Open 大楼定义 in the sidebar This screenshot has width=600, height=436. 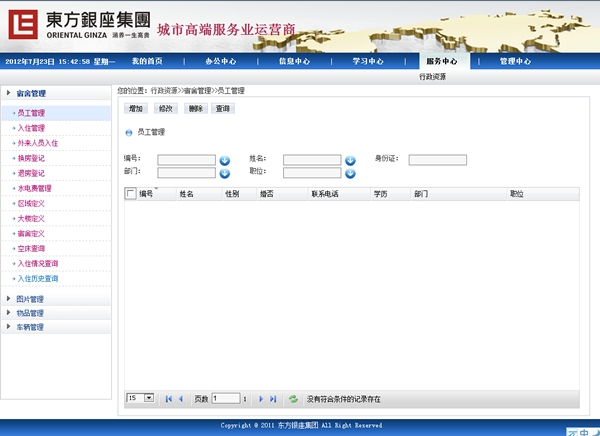(31, 218)
